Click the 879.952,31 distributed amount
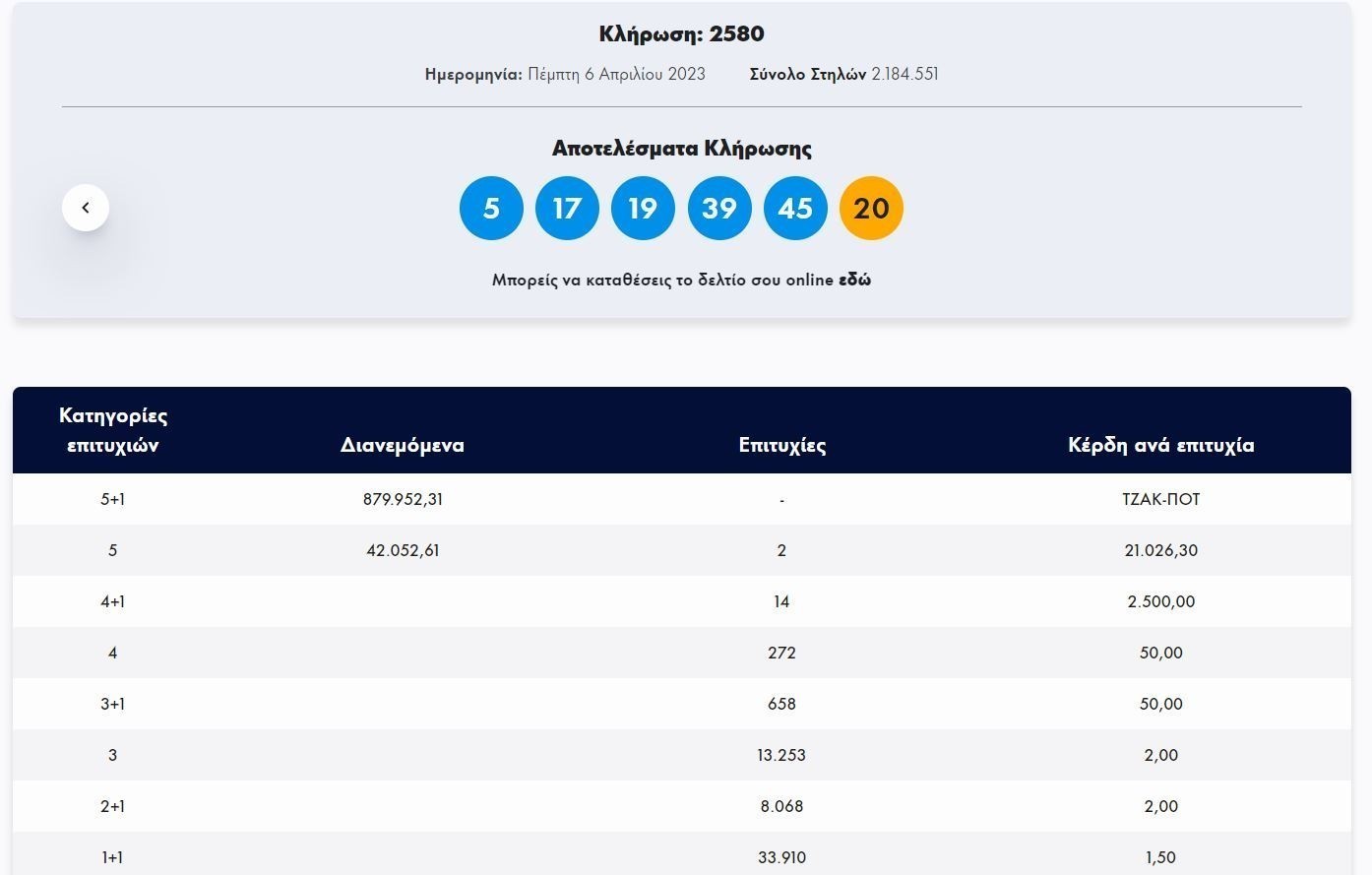1372x875 pixels. pos(403,499)
